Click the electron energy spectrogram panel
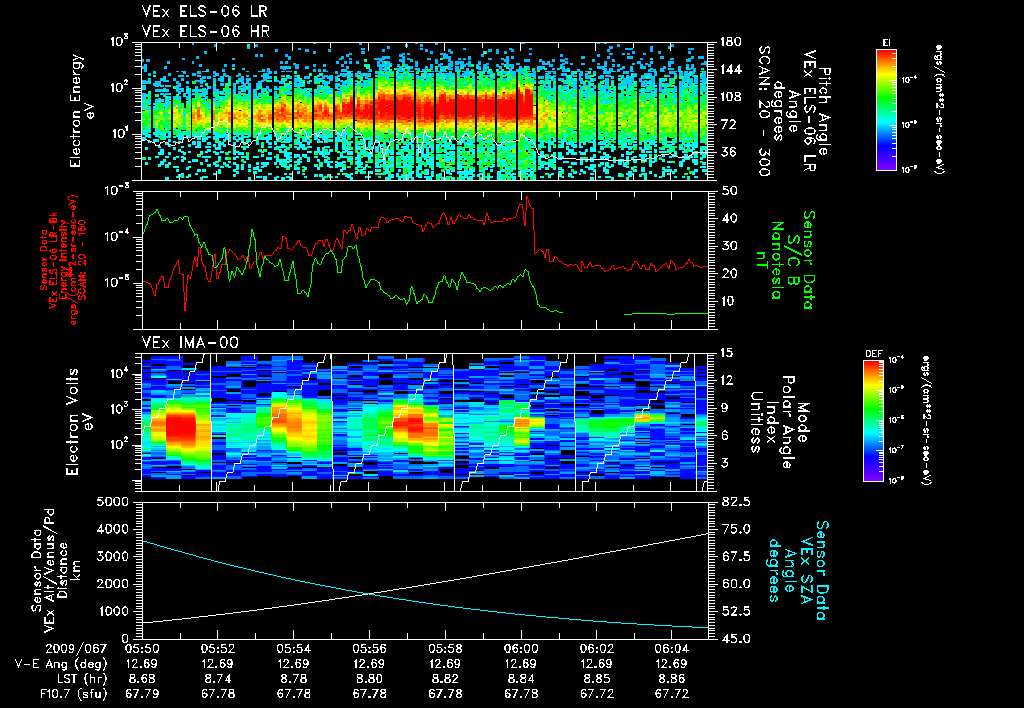The height and width of the screenshot is (708, 1024). pyautogui.click(x=424, y=111)
